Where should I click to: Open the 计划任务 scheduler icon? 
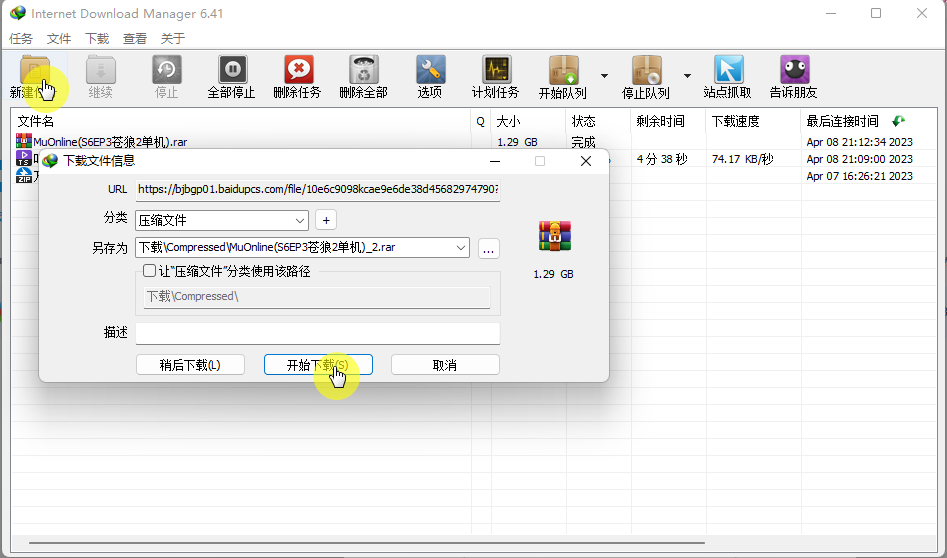(x=496, y=70)
